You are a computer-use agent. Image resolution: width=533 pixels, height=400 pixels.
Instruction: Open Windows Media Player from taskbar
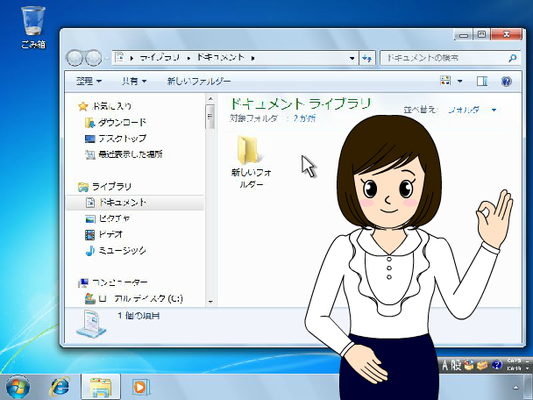[x=140, y=387]
